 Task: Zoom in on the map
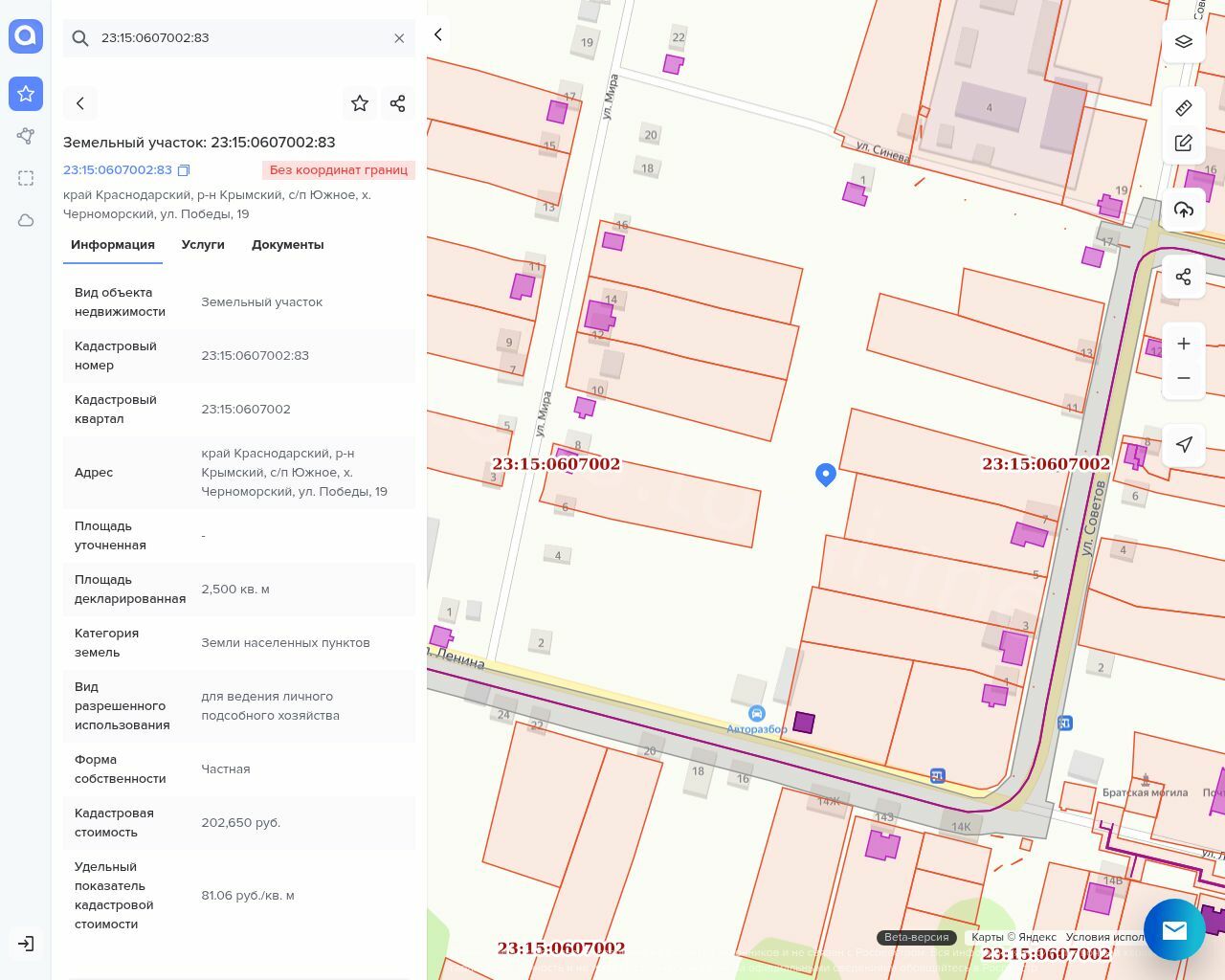[x=1184, y=344]
